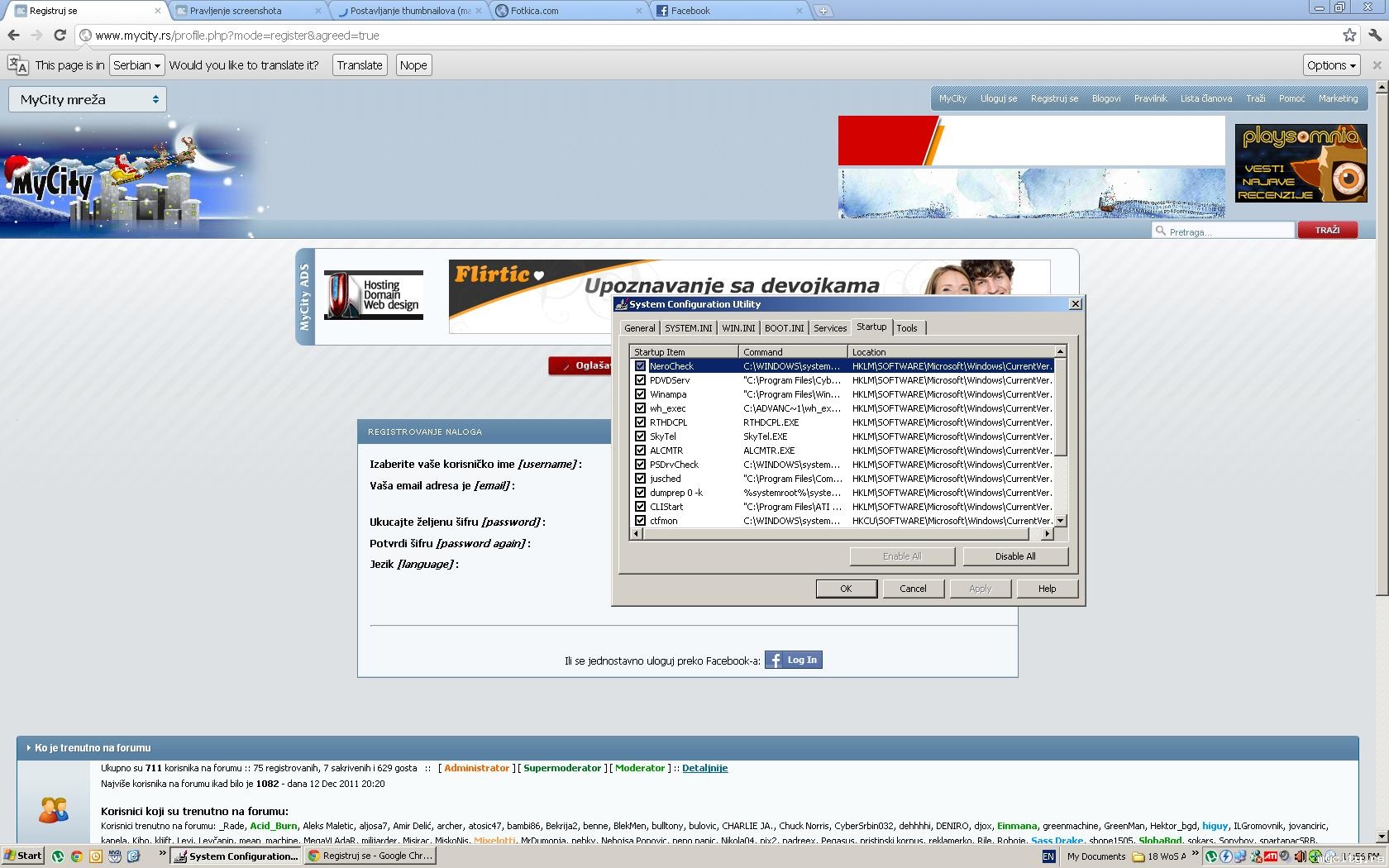Click the Nope button

(413, 65)
